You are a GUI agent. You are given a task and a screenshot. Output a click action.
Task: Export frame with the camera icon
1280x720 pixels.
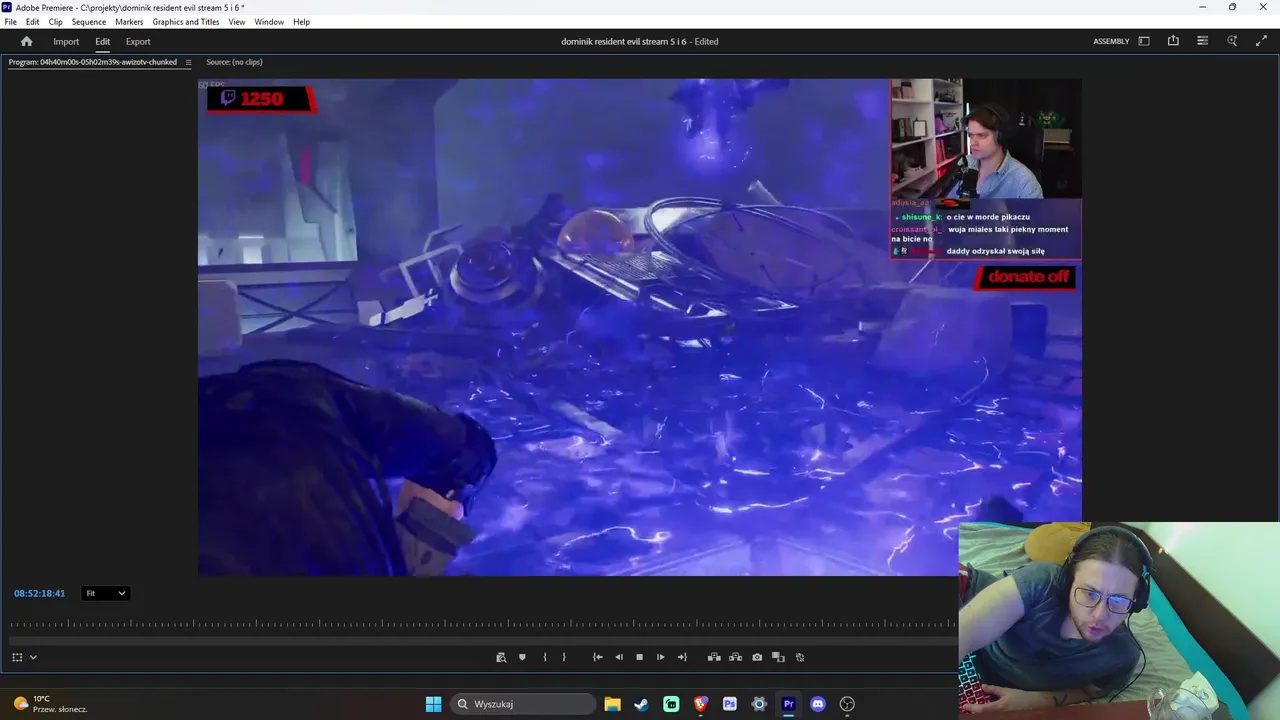point(757,657)
